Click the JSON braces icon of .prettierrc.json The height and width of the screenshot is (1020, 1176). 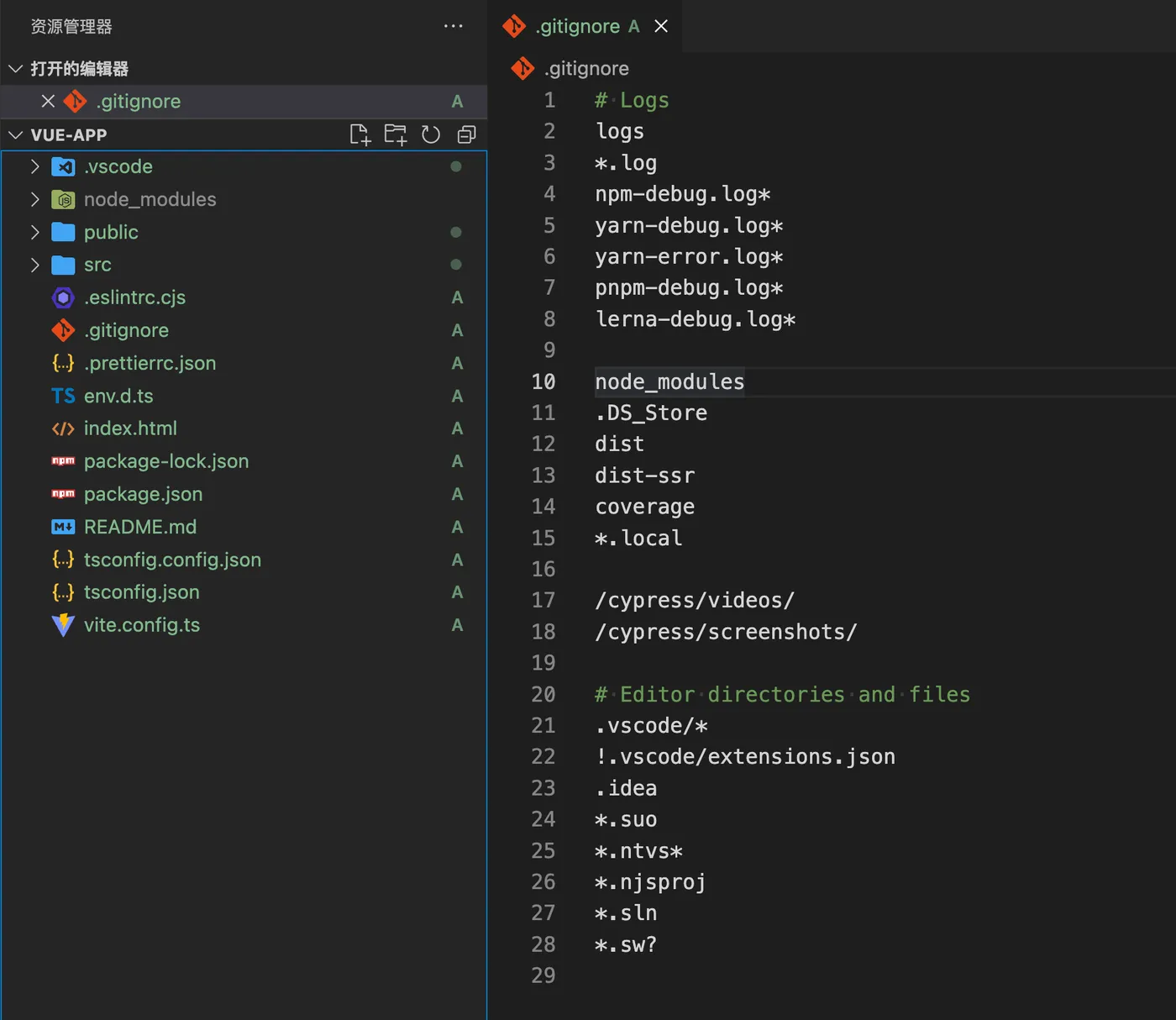[63, 363]
